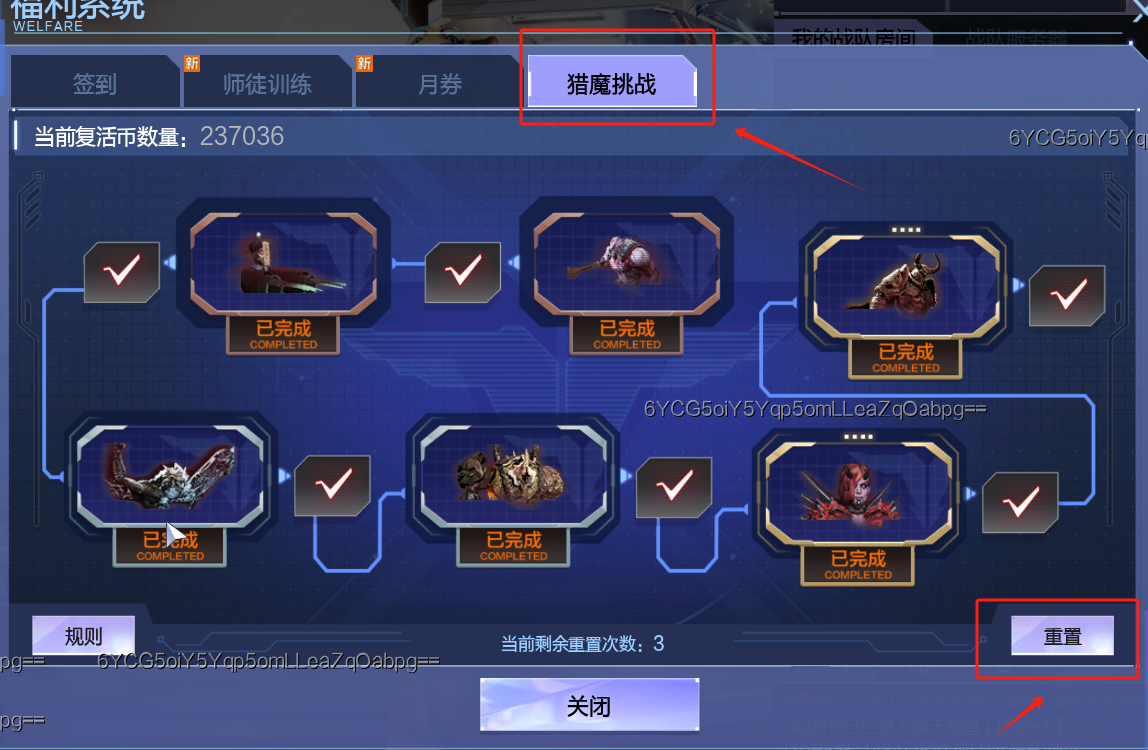1148x750 pixels.
Task: Click the checkmark box right of the winged boss
Action: click(332, 485)
